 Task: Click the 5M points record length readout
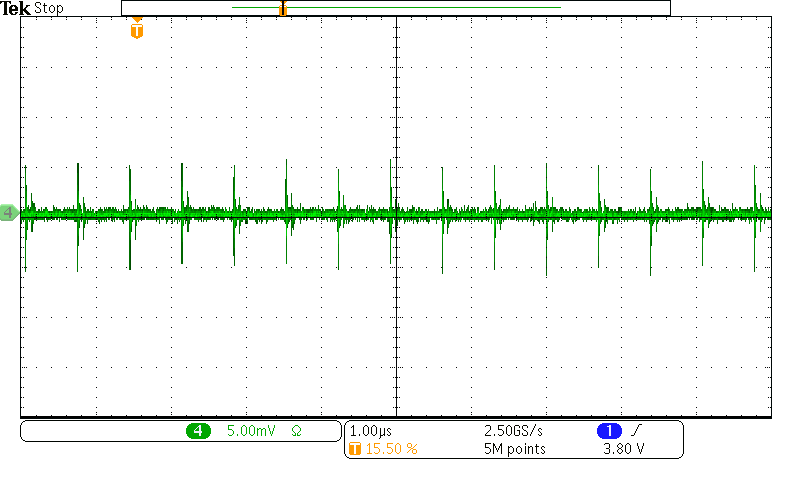tap(513, 449)
